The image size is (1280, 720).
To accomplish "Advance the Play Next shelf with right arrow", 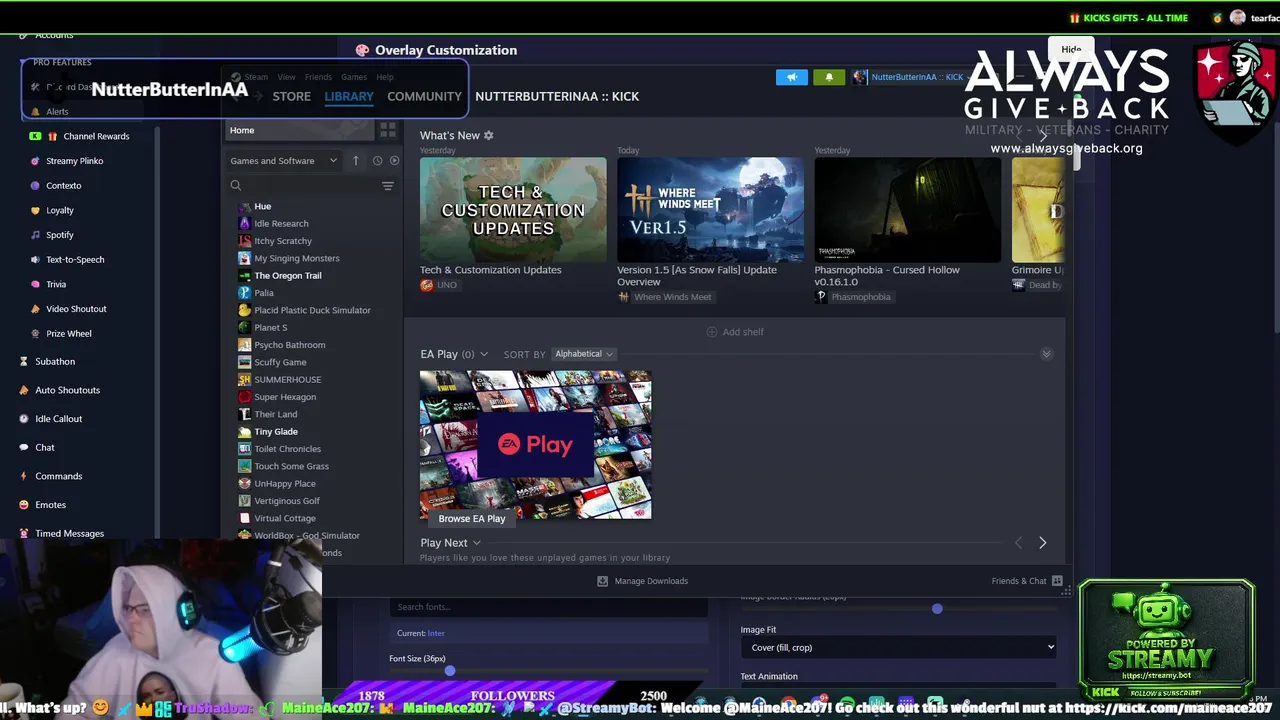I will [x=1042, y=543].
